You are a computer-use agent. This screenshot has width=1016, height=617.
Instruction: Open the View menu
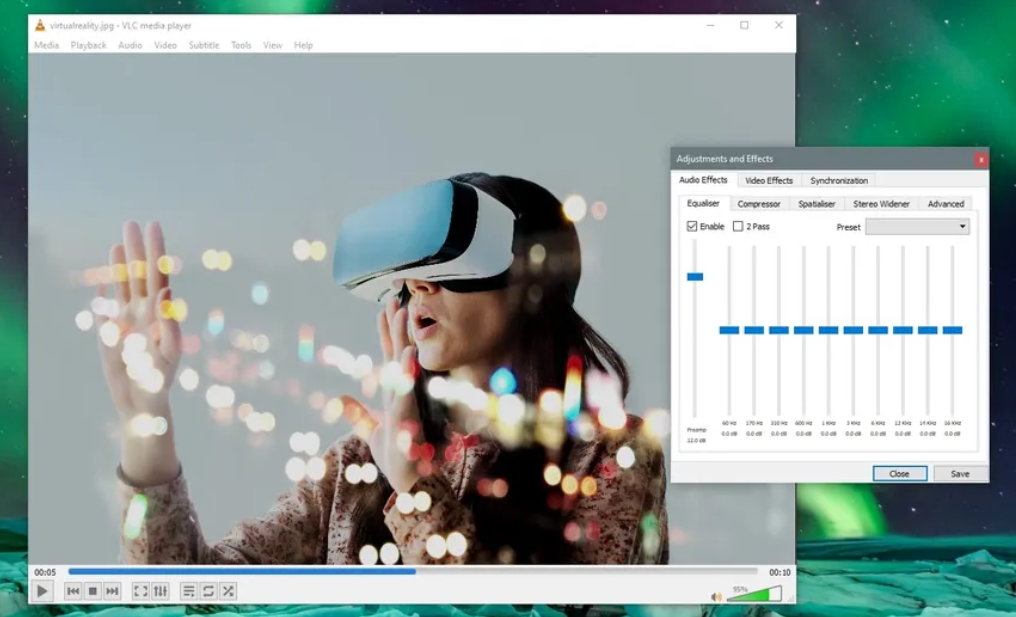pyautogui.click(x=273, y=45)
